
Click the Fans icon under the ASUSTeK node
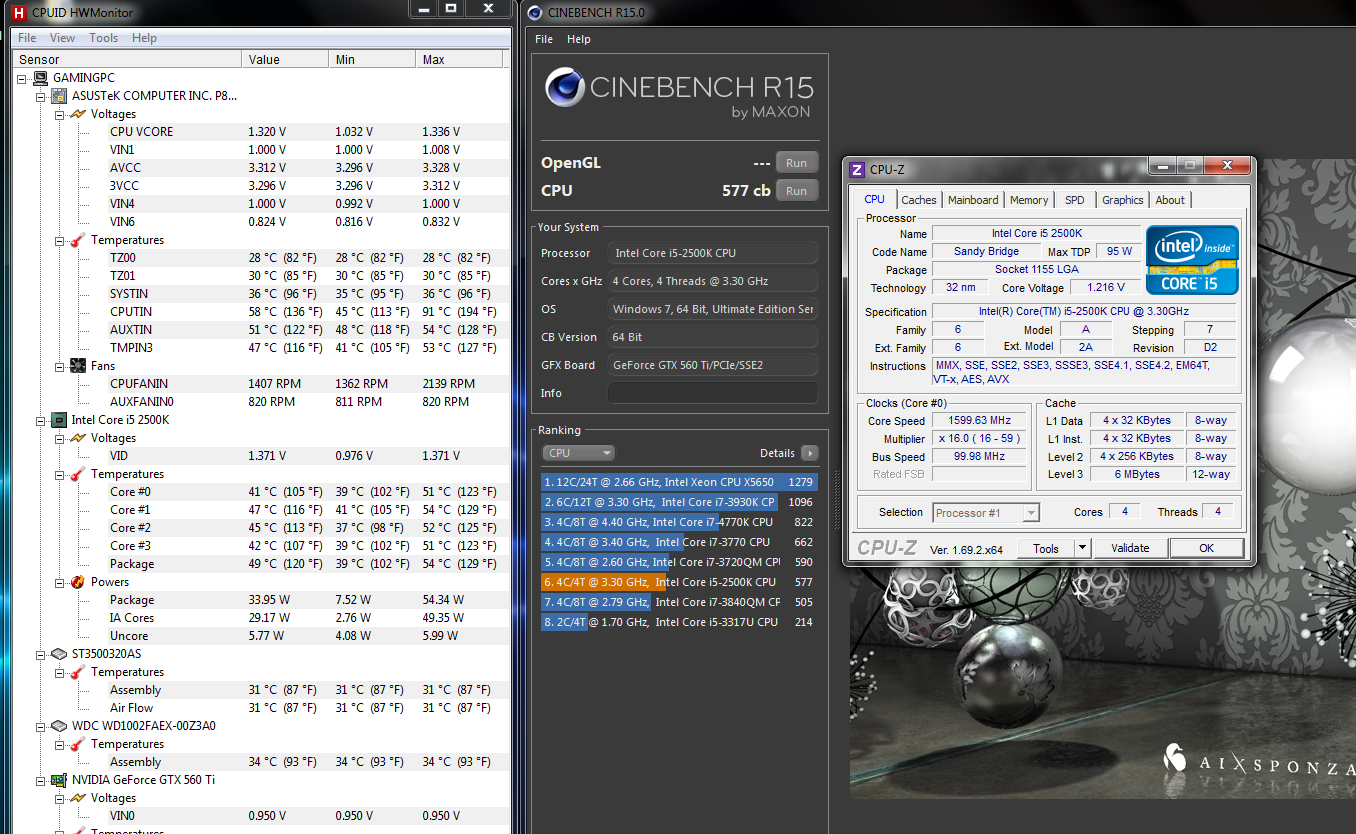78,366
